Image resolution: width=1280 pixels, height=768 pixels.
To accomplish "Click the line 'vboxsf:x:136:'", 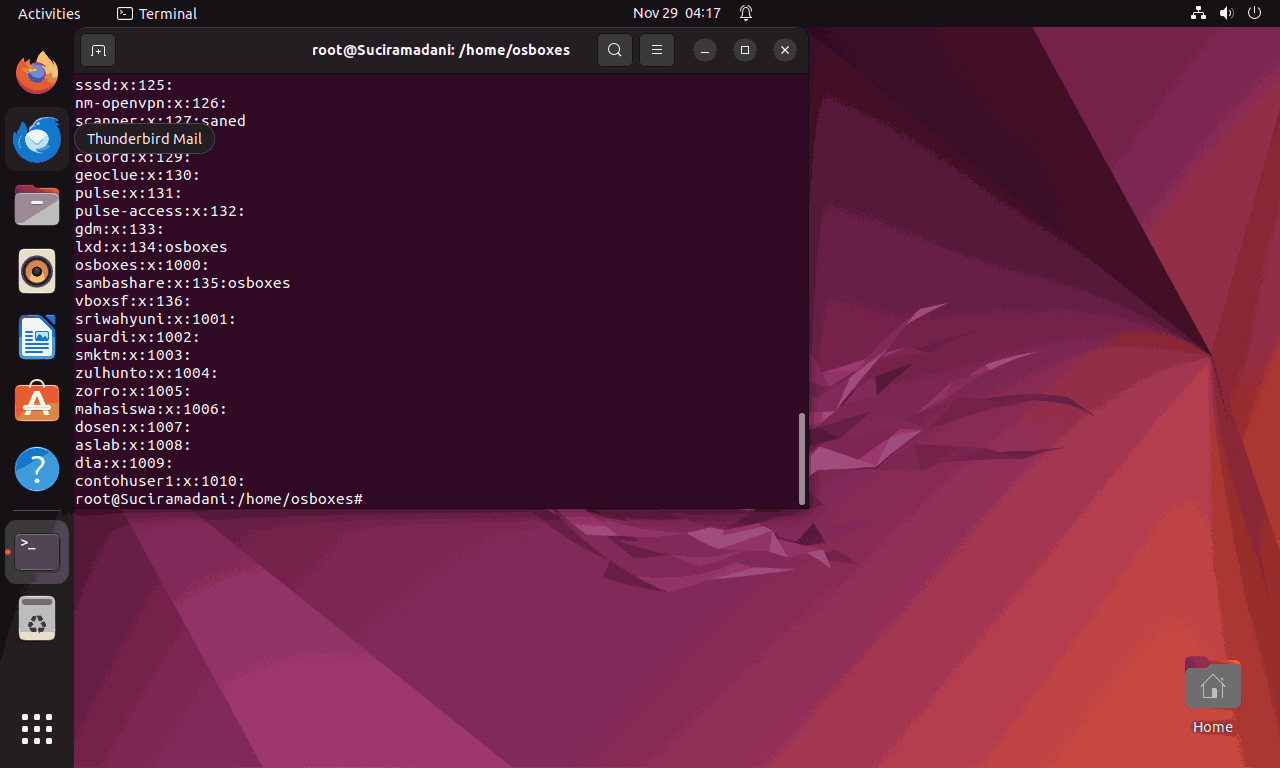I will [133, 301].
